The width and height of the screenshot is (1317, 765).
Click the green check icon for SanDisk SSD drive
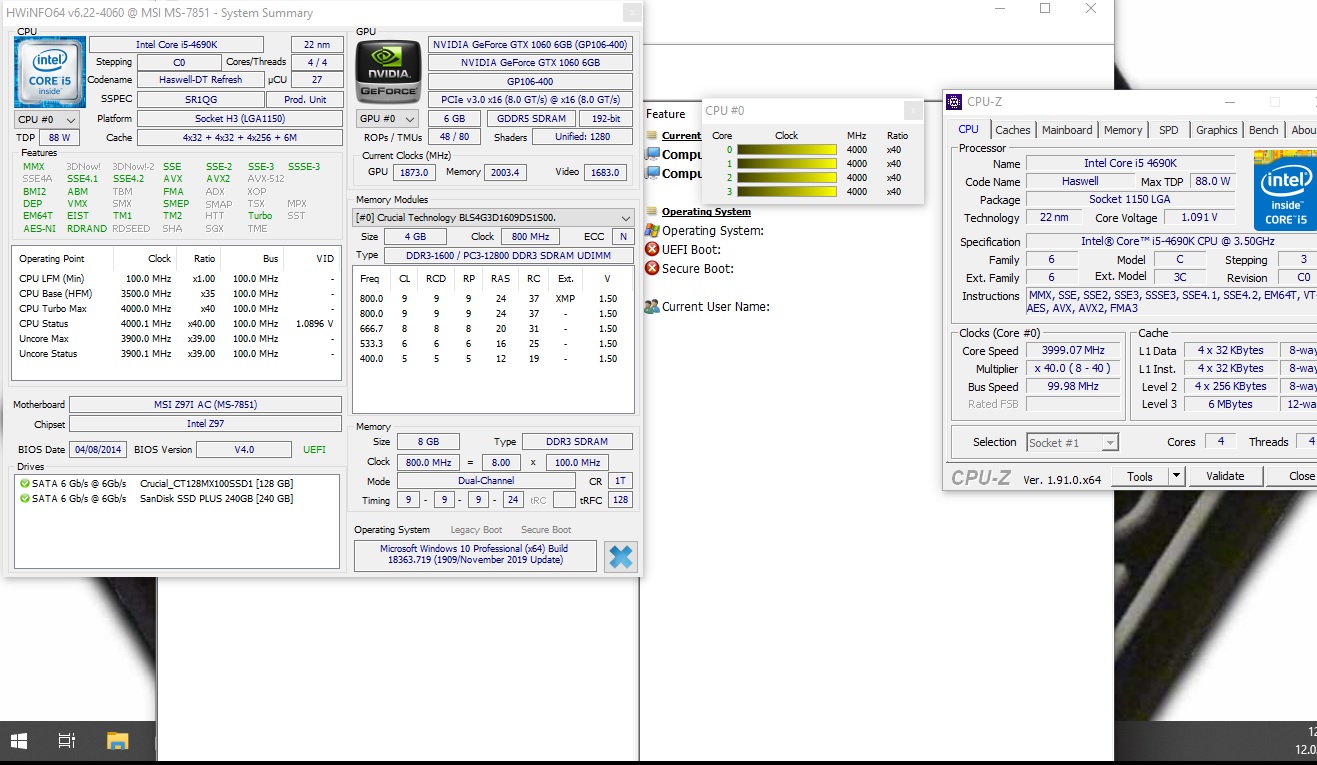pos(25,498)
